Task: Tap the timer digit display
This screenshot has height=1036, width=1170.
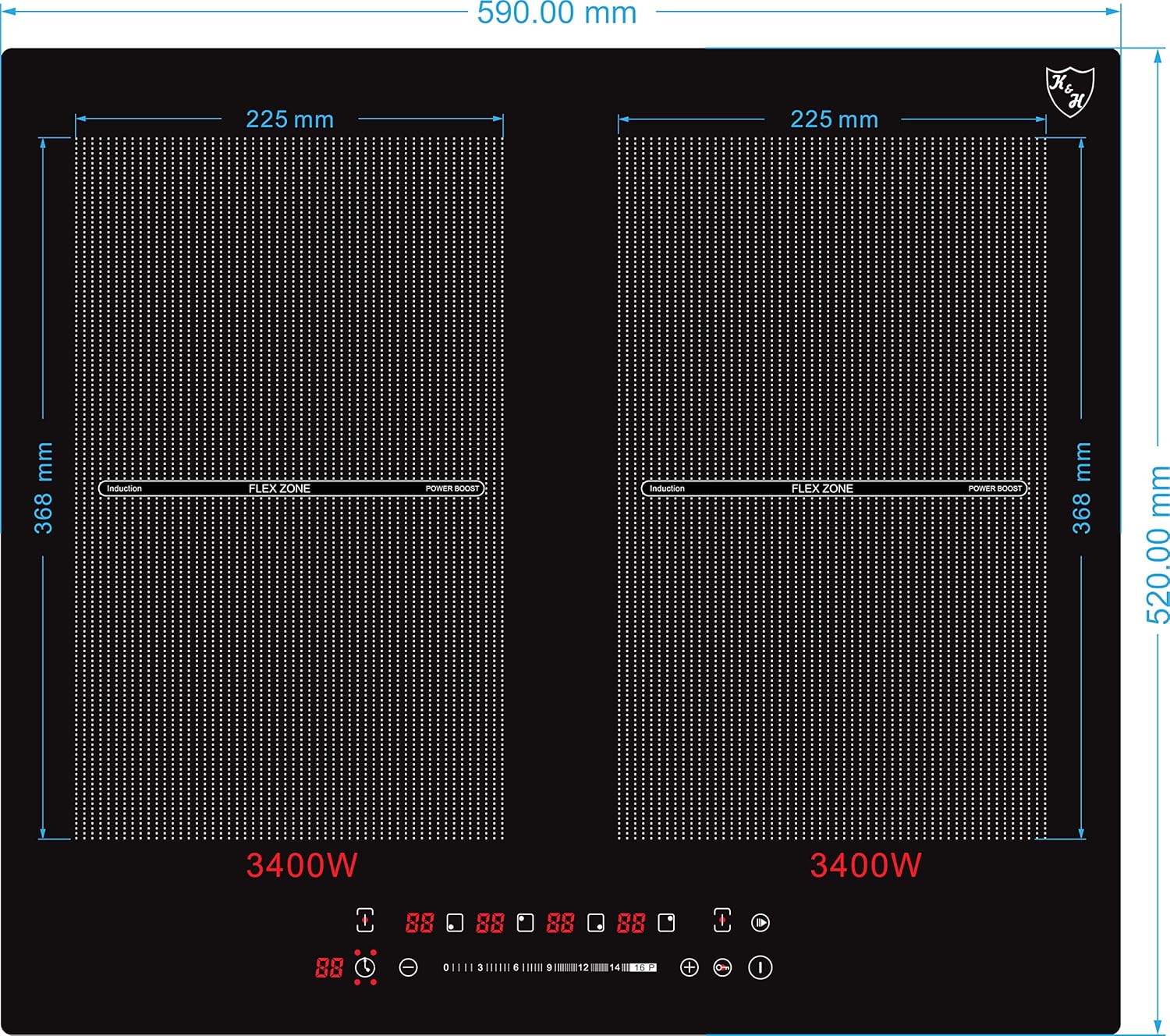Action: tap(329, 968)
